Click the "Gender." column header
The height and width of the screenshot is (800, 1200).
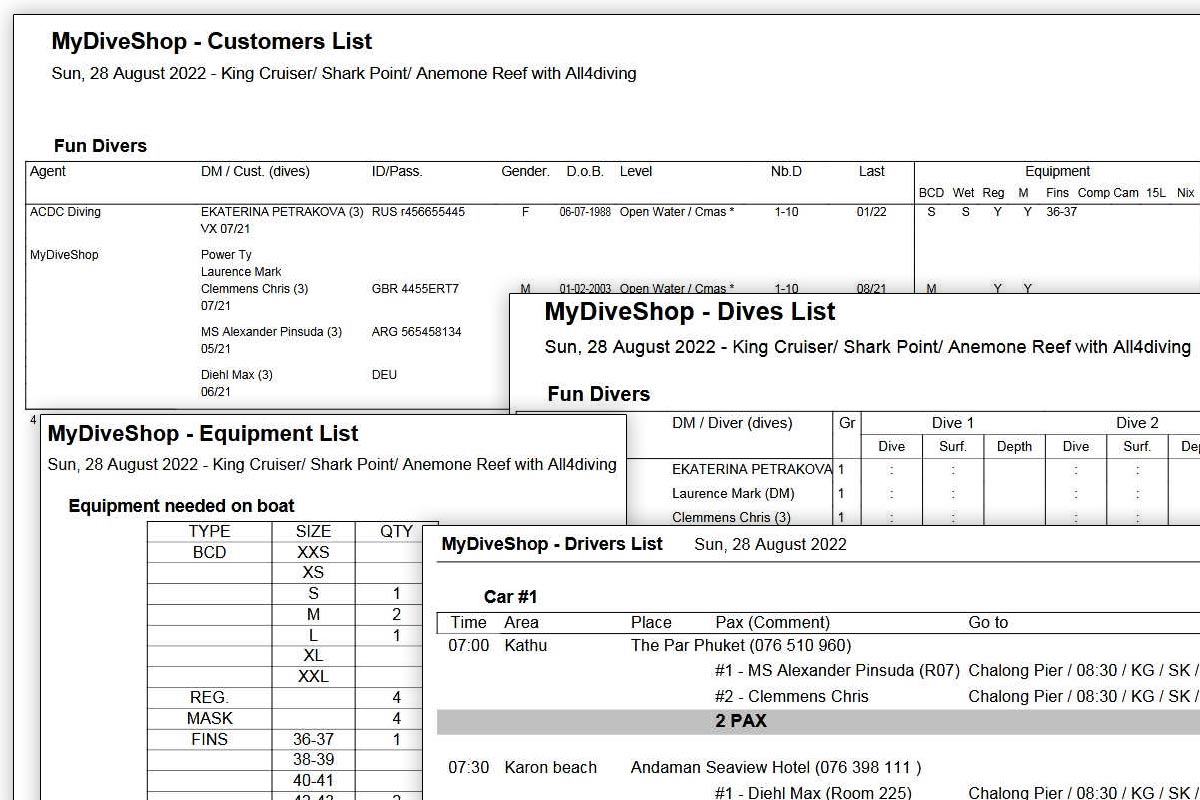click(x=525, y=172)
